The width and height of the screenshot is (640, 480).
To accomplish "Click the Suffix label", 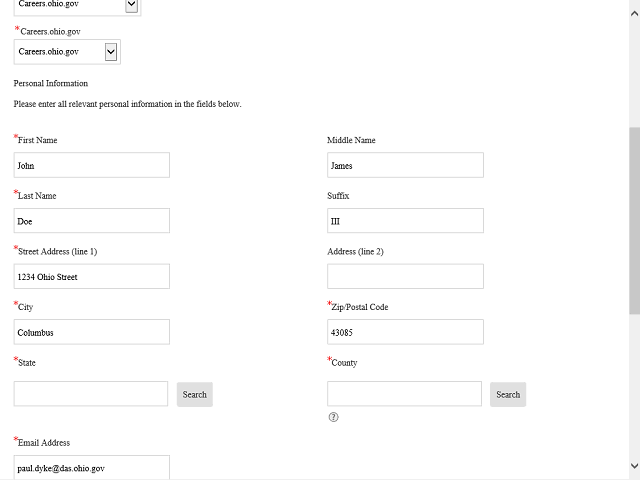I will pos(338,196).
